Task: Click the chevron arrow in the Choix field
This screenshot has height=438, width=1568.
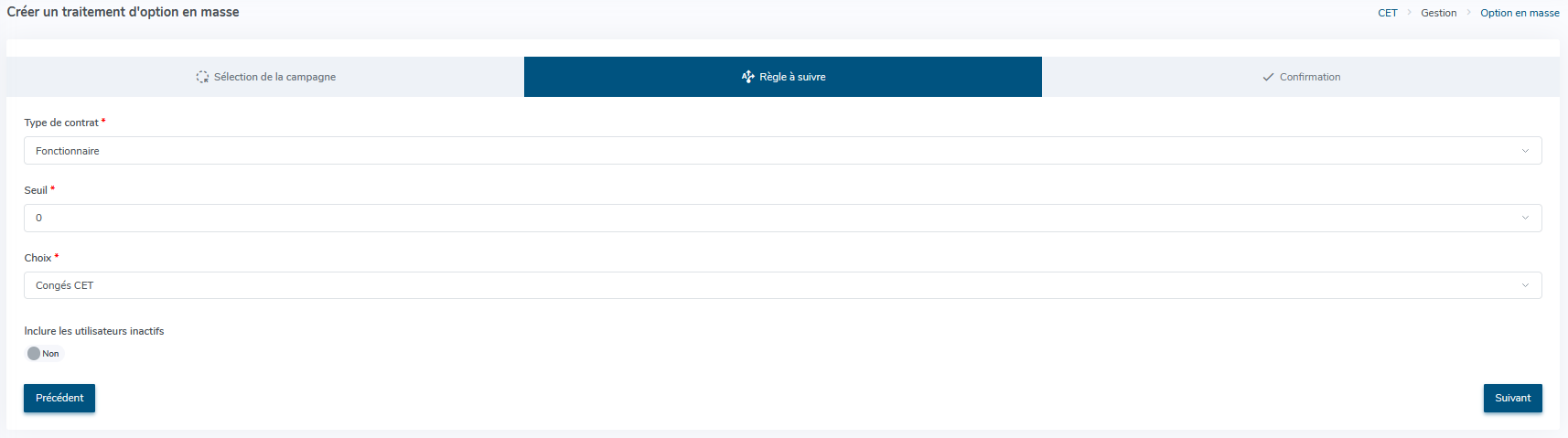Action: 1525,285
